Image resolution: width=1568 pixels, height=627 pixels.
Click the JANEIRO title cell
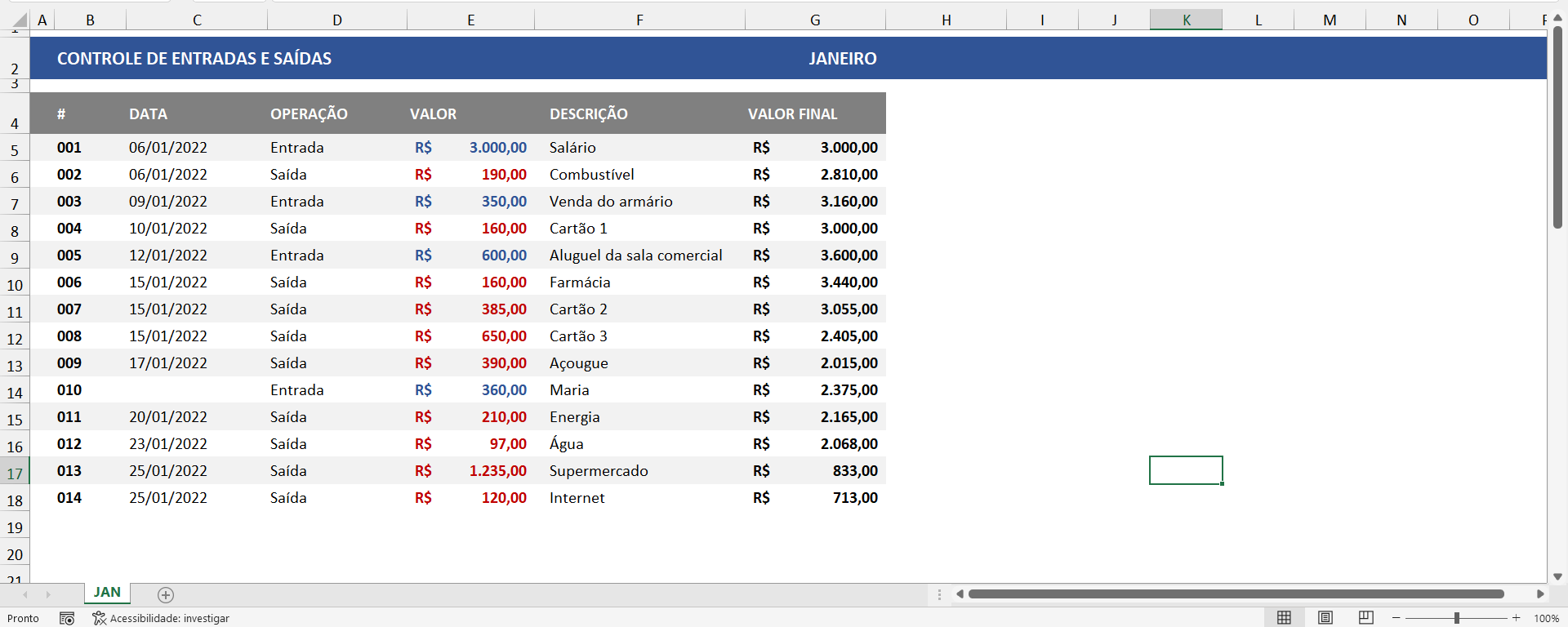pos(842,58)
